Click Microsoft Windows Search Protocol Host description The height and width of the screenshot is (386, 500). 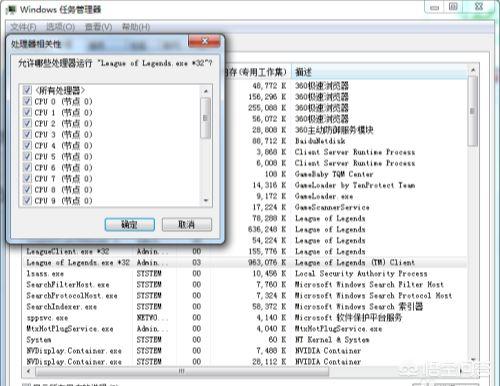click(374, 295)
